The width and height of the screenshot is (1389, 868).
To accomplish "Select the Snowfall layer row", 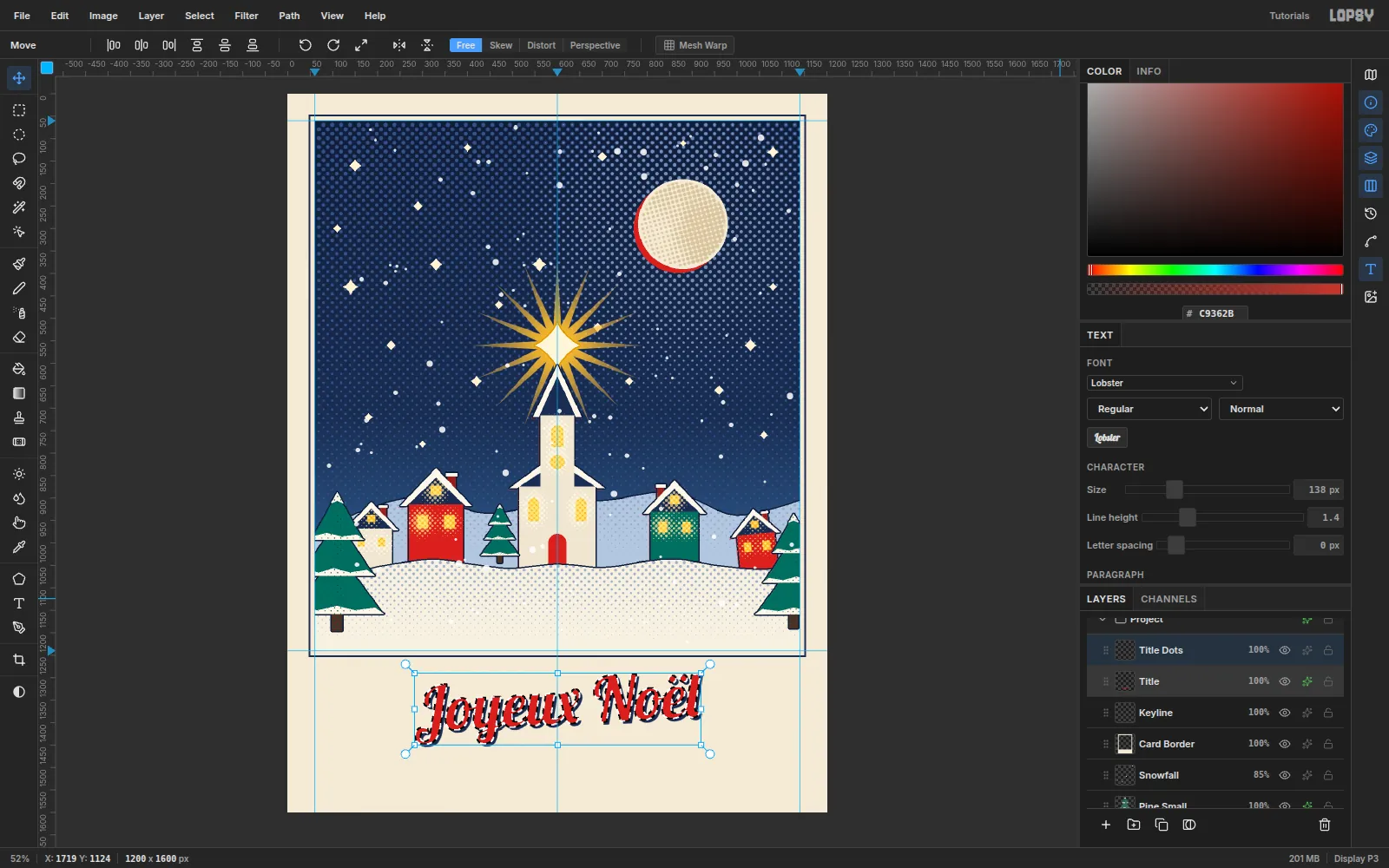I will click(x=1215, y=775).
